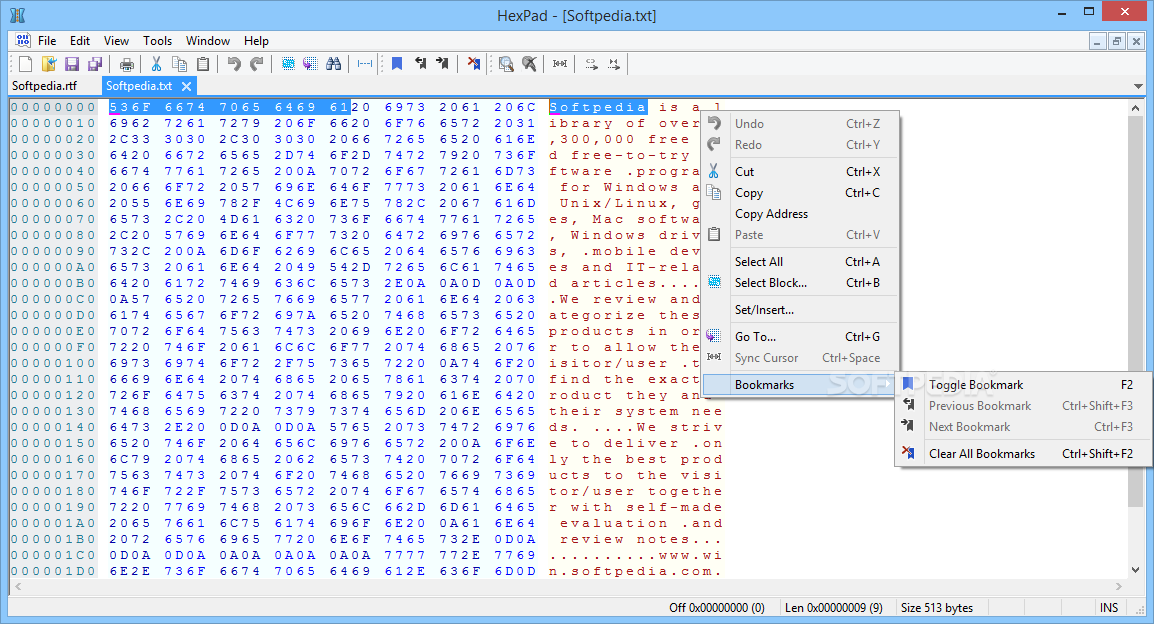Click 'Len 0x00000009 (9)' in status bar

(834, 608)
